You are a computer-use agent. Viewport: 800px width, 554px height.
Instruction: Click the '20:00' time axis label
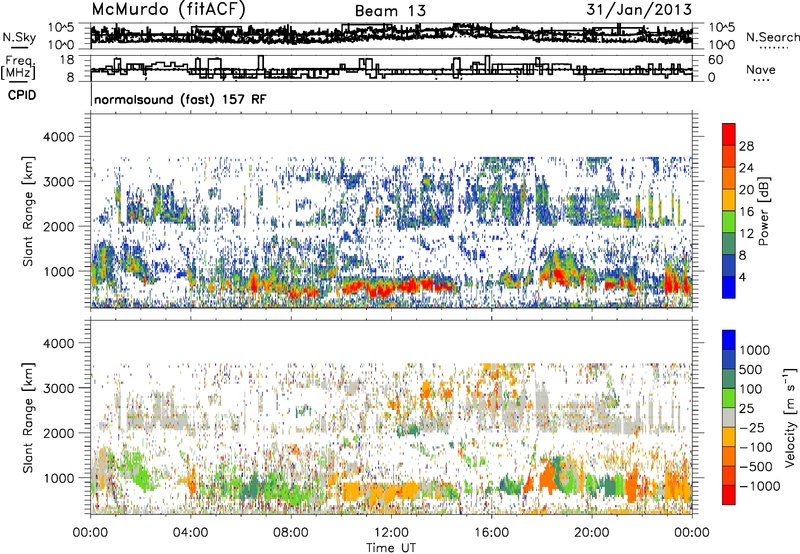click(x=591, y=533)
